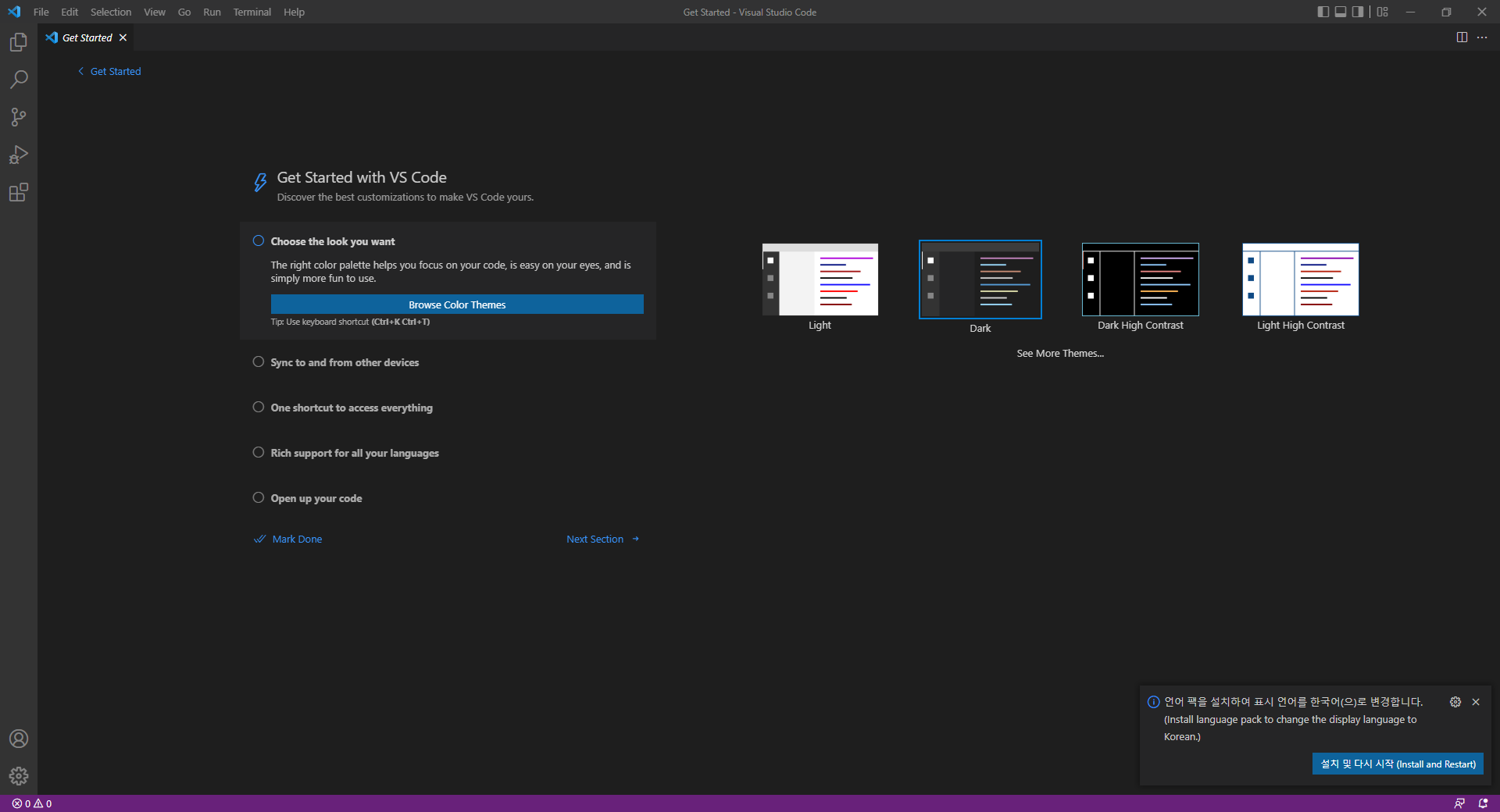
Task: Open the Help menu
Action: [295, 12]
